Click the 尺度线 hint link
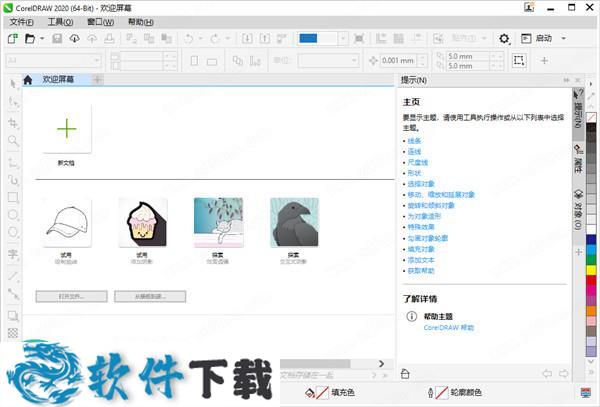The width and height of the screenshot is (600, 407). tap(418, 163)
